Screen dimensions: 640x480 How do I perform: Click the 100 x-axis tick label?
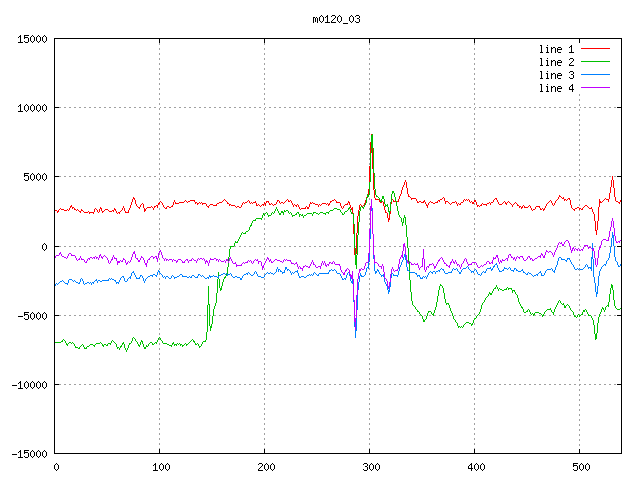tap(160, 467)
